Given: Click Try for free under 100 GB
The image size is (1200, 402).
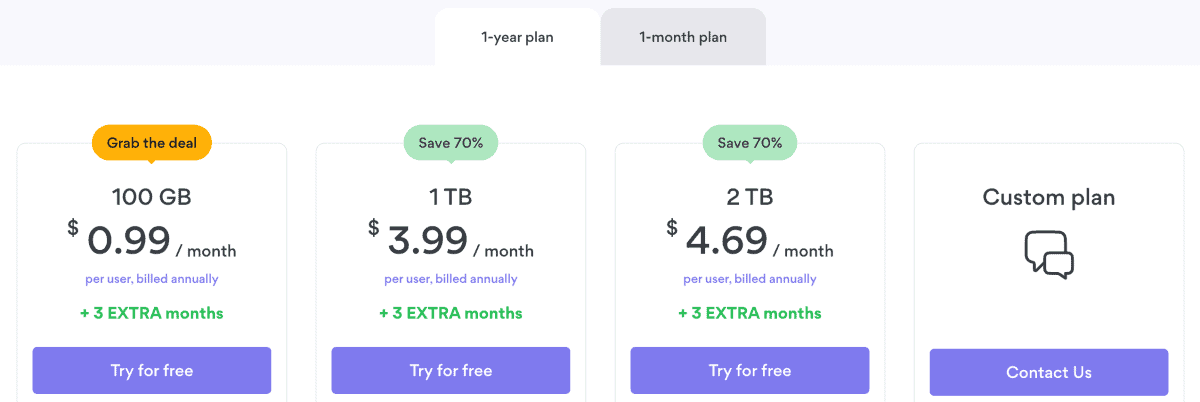Looking at the screenshot, I should pyautogui.click(x=152, y=371).
